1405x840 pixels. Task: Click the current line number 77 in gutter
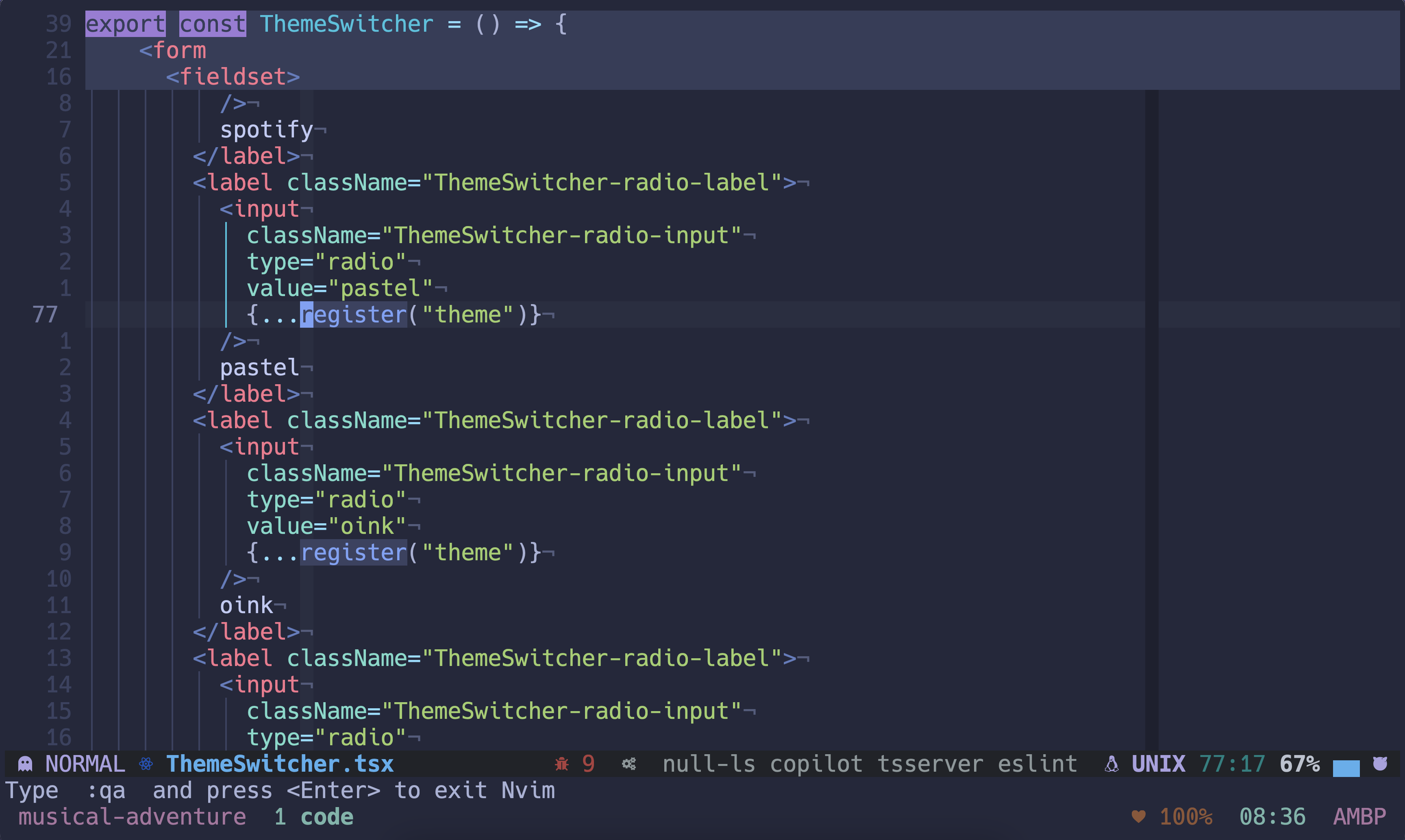pos(45,315)
